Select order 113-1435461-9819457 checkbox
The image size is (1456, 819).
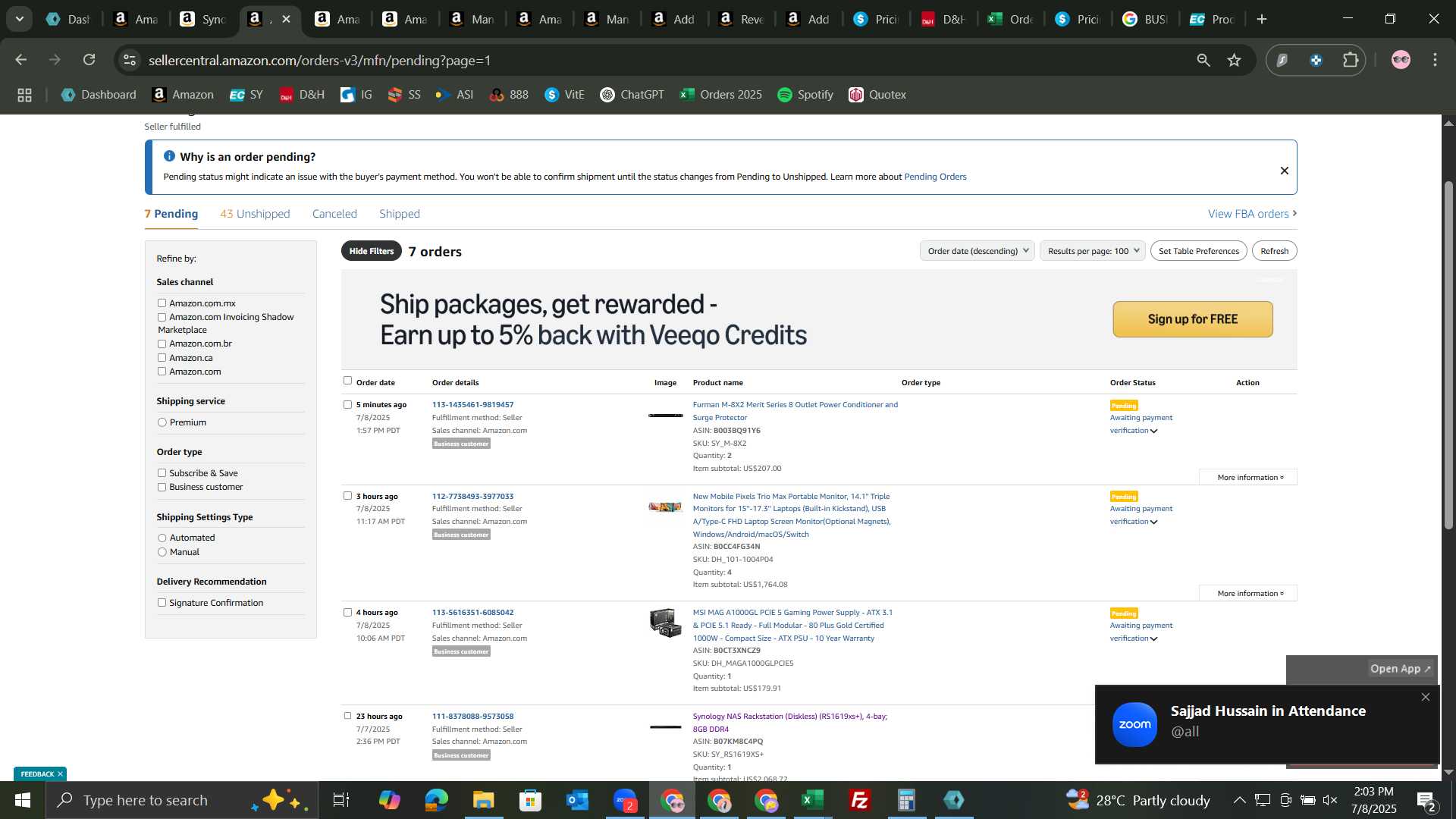coord(347,404)
